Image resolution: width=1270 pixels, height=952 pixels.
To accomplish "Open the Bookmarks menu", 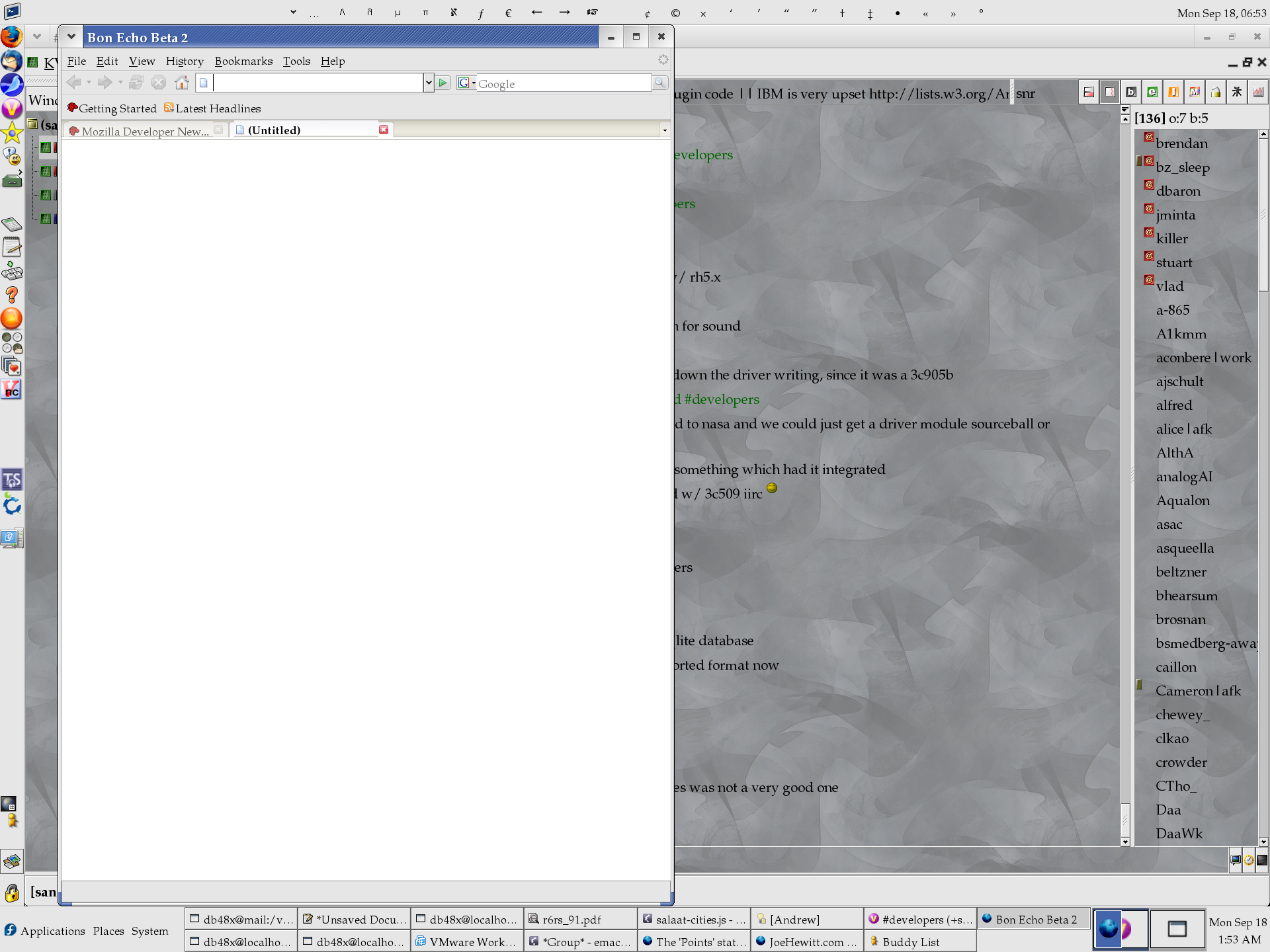I will pos(243,61).
